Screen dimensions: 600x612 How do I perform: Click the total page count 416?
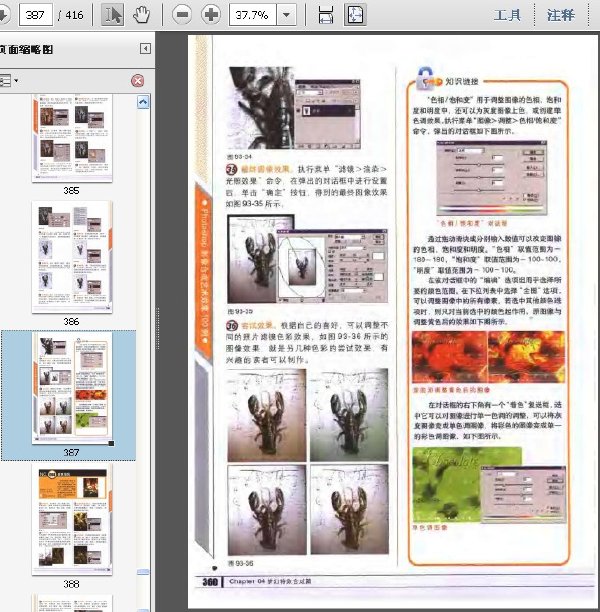click(74, 15)
